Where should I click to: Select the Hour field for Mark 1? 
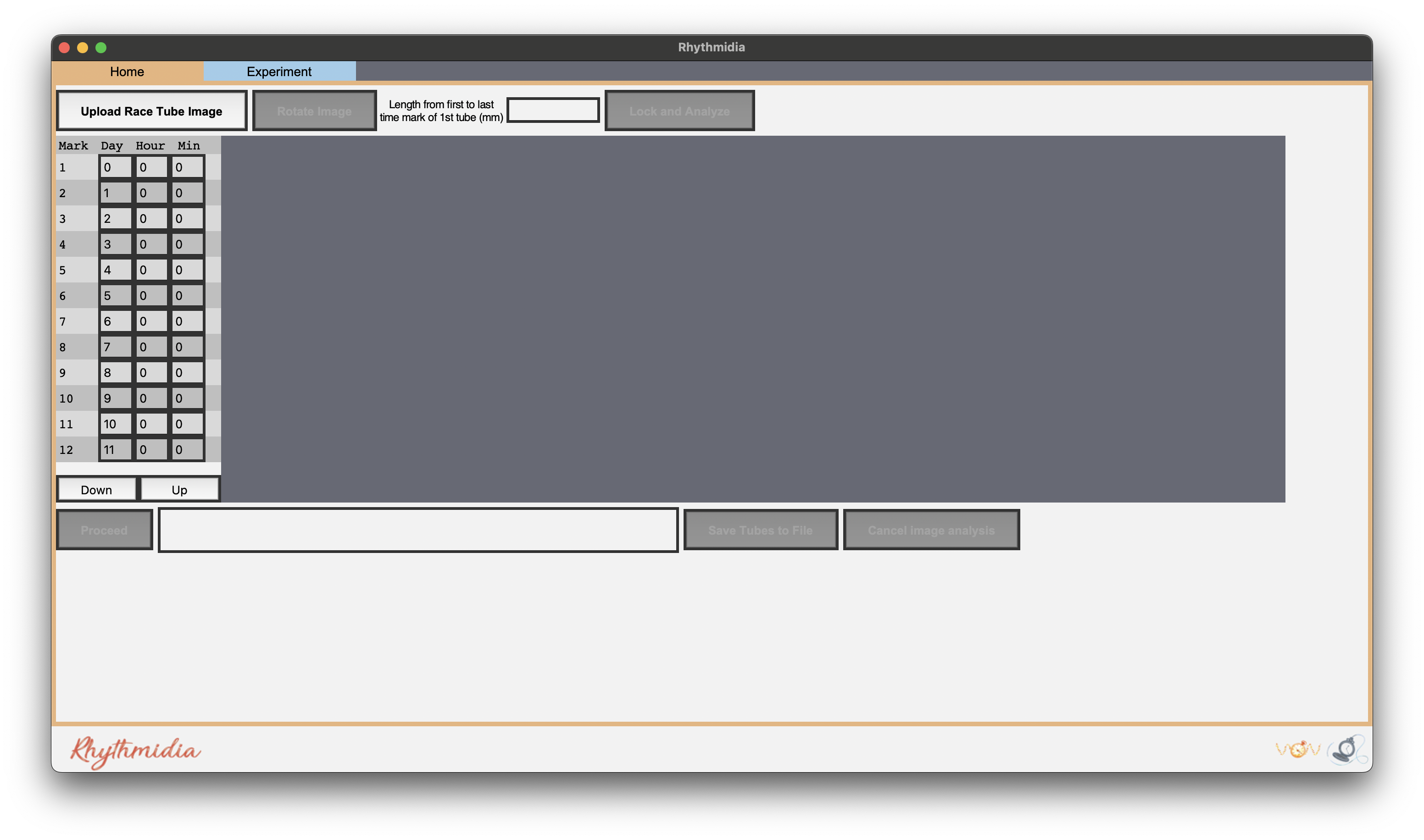[151, 167]
